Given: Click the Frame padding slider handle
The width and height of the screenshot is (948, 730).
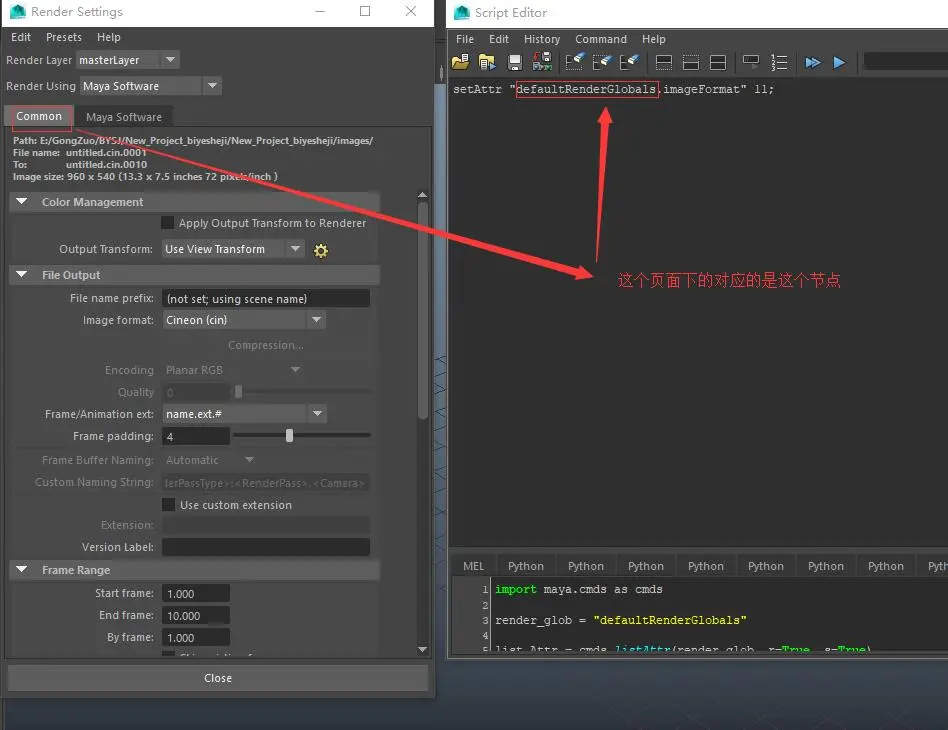Looking at the screenshot, I should click(x=289, y=435).
